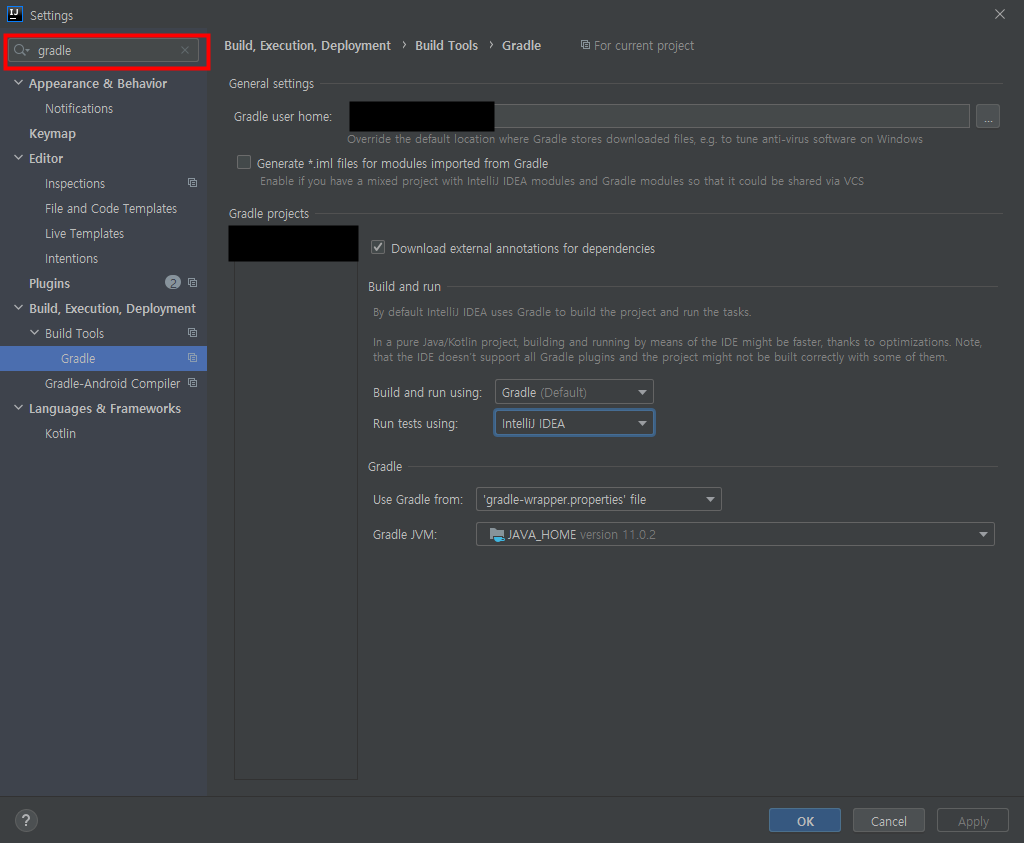Viewport: 1024px width, 843px height.
Task: Click the 'Gradle' breadcrumb
Action: pyautogui.click(x=521, y=46)
